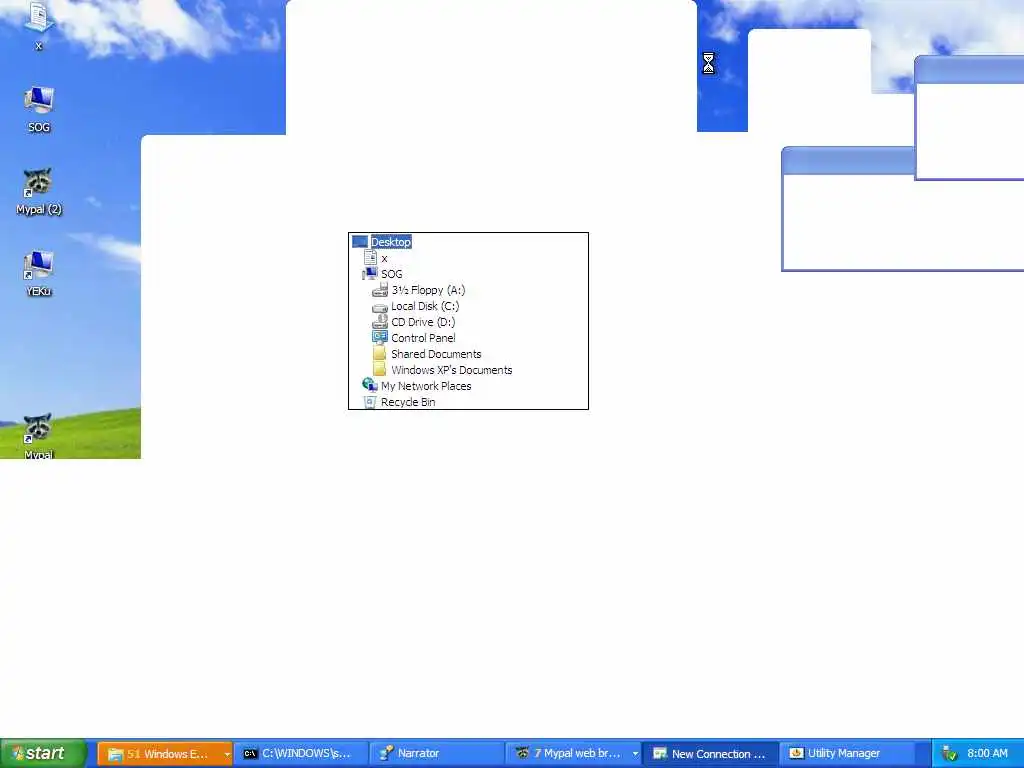Click the 8:00 AM taskbar clock
This screenshot has height=768, width=1024.
point(987,754)
